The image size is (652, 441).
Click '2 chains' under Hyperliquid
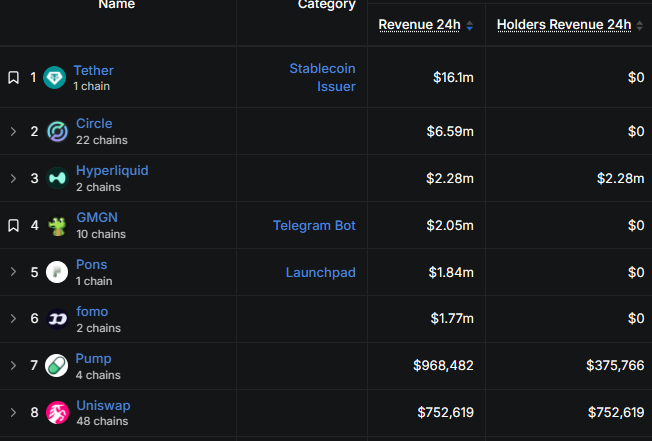coord(99,187)
